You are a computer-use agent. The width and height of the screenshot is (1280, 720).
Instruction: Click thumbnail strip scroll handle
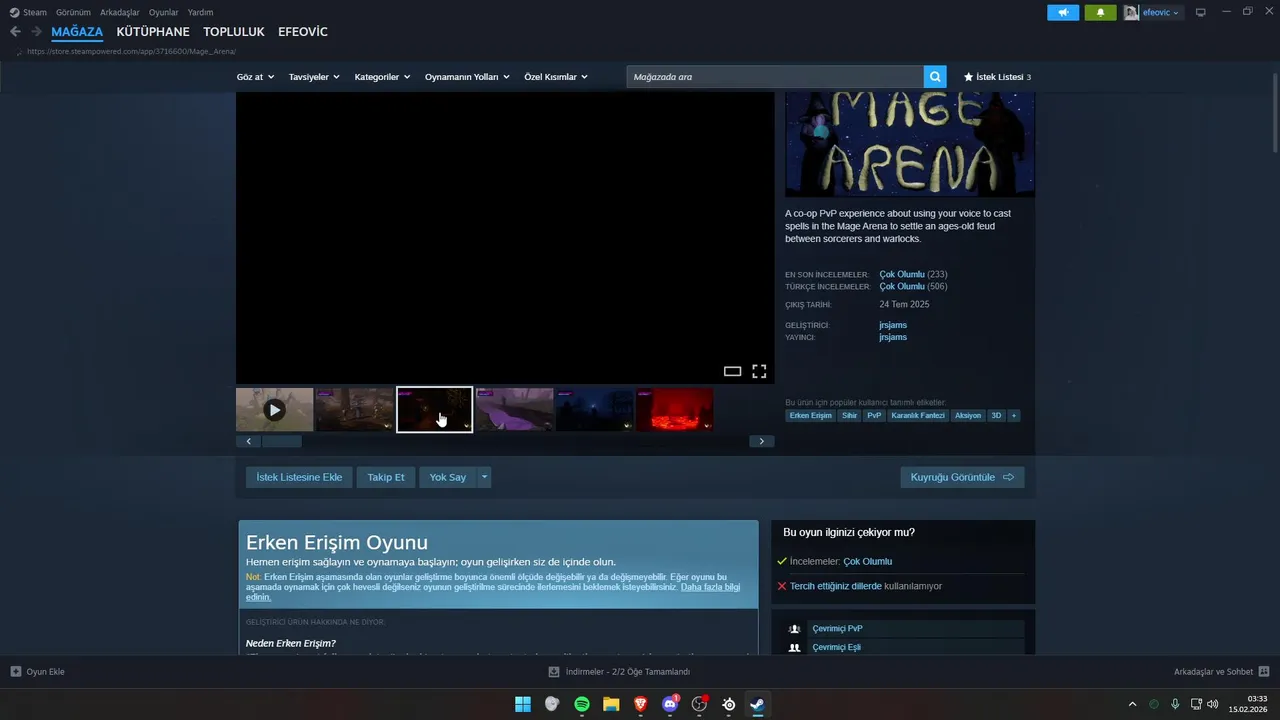point(281,441)
